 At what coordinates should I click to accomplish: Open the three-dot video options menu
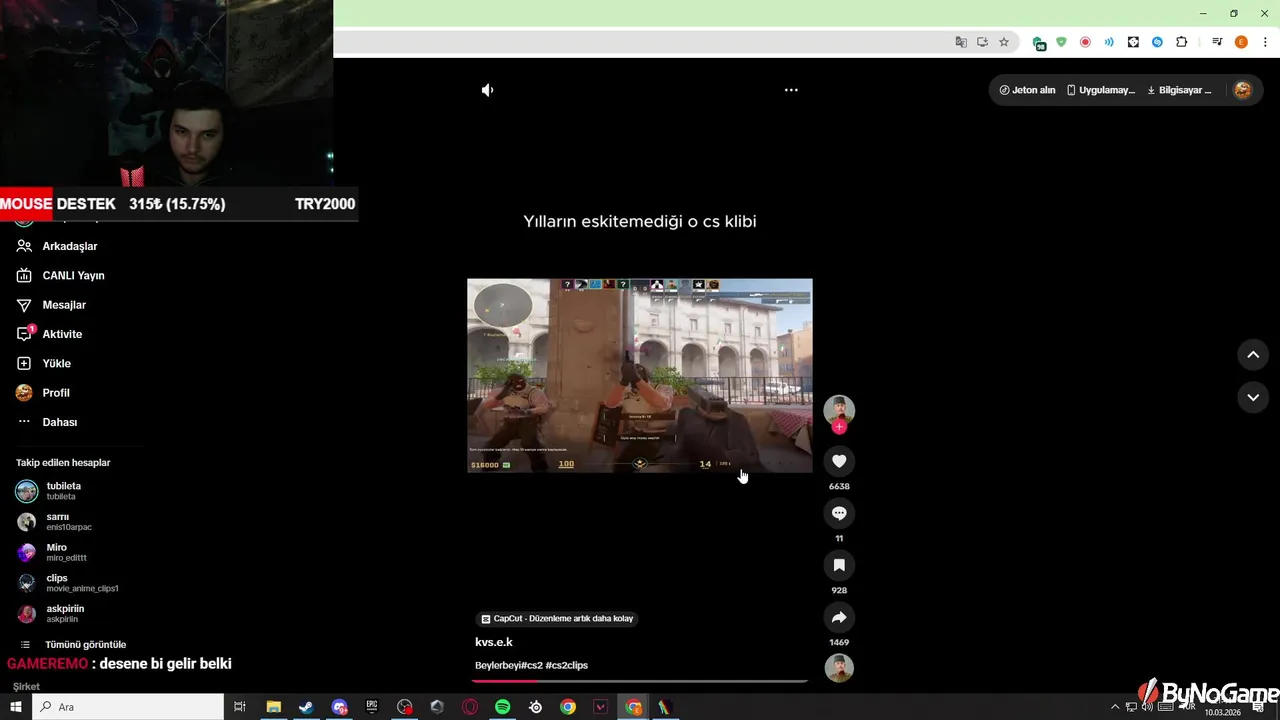(x=791, y=90)
